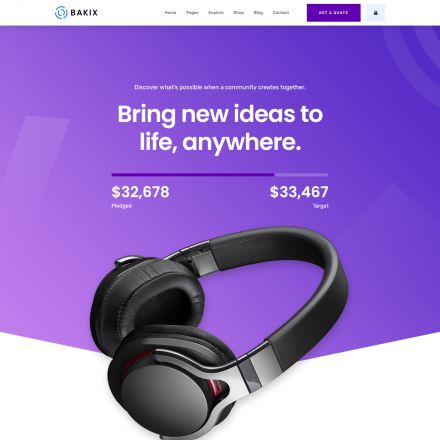Click the Bakix circular logo icon
The height and width of the screenshot is (440, 440).
coord(61,13)
